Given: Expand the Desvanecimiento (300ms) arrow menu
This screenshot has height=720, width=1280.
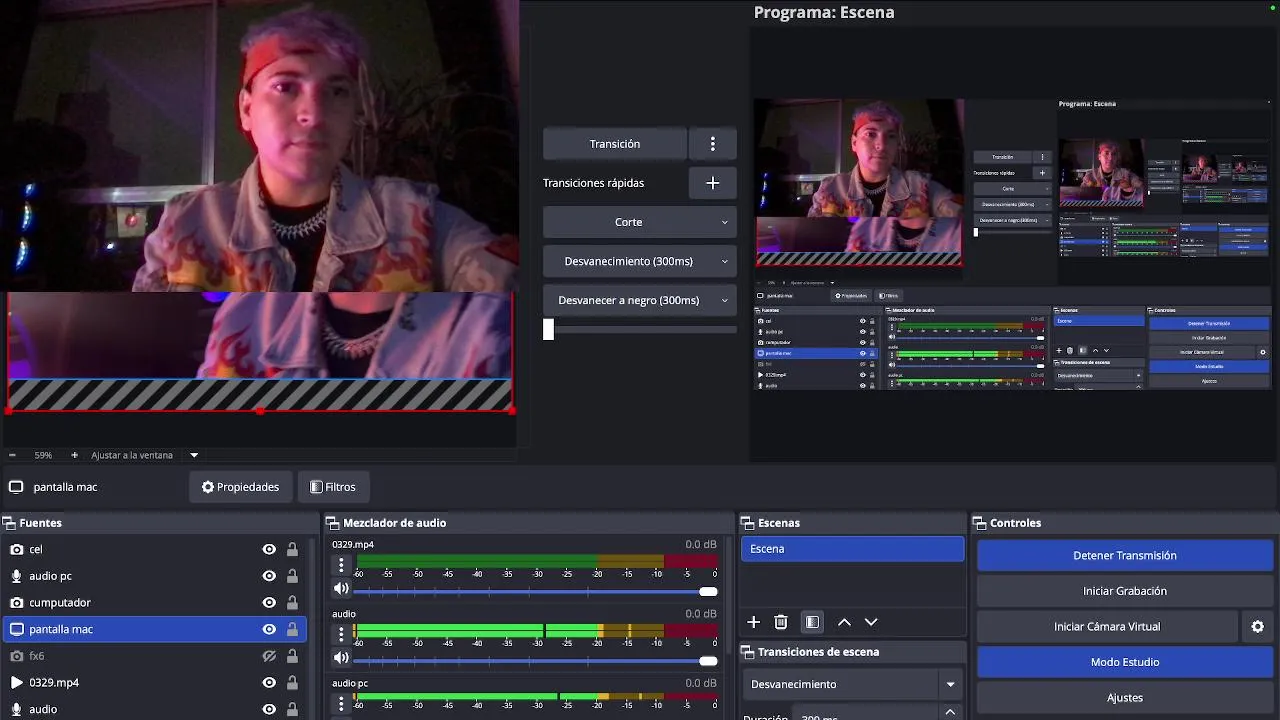Looking at the screenshot, I should tap(724, 261).
